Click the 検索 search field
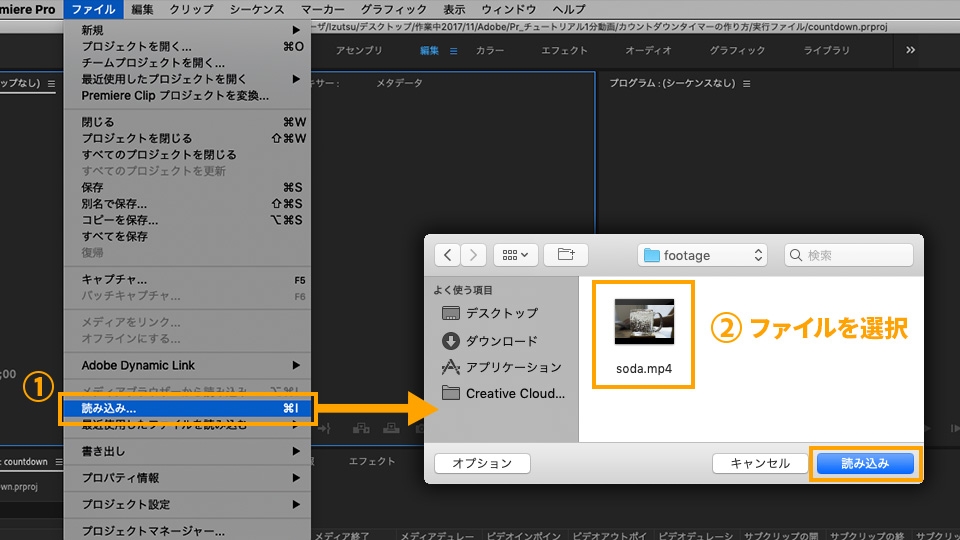This screenshot has width=960, height=540. tap(849, 255)
